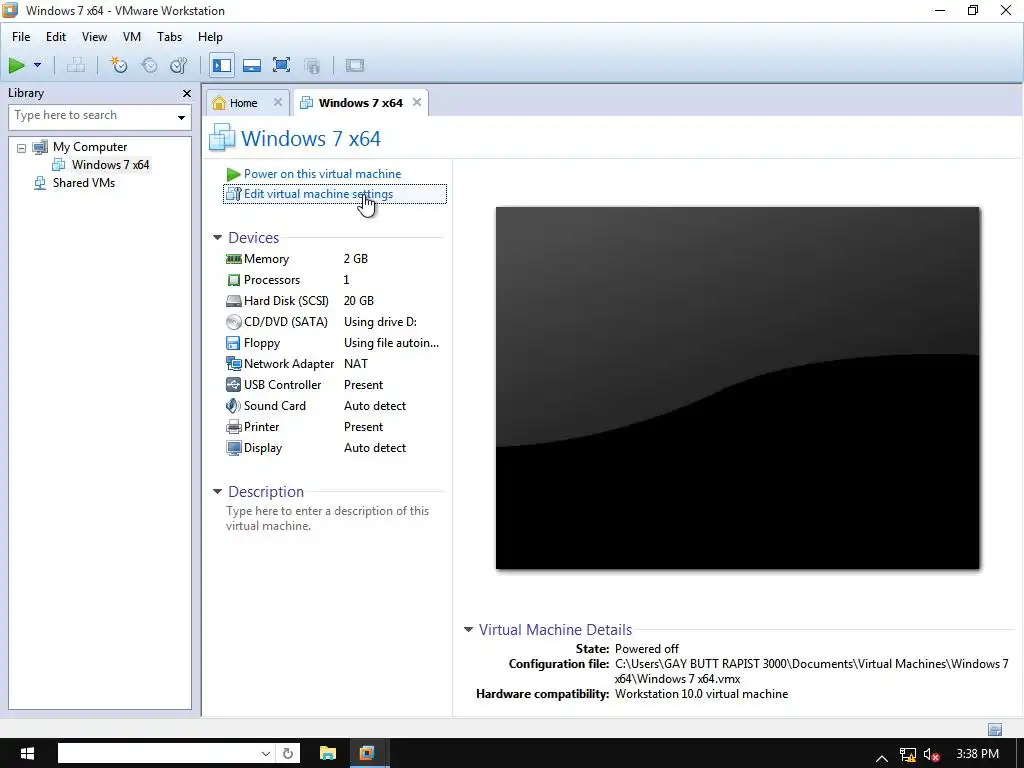Image resolution: width=1024 pixels, height=768 pixels.
Task: Click the muted volume tray icon
Action: click(x=932, y=755)
